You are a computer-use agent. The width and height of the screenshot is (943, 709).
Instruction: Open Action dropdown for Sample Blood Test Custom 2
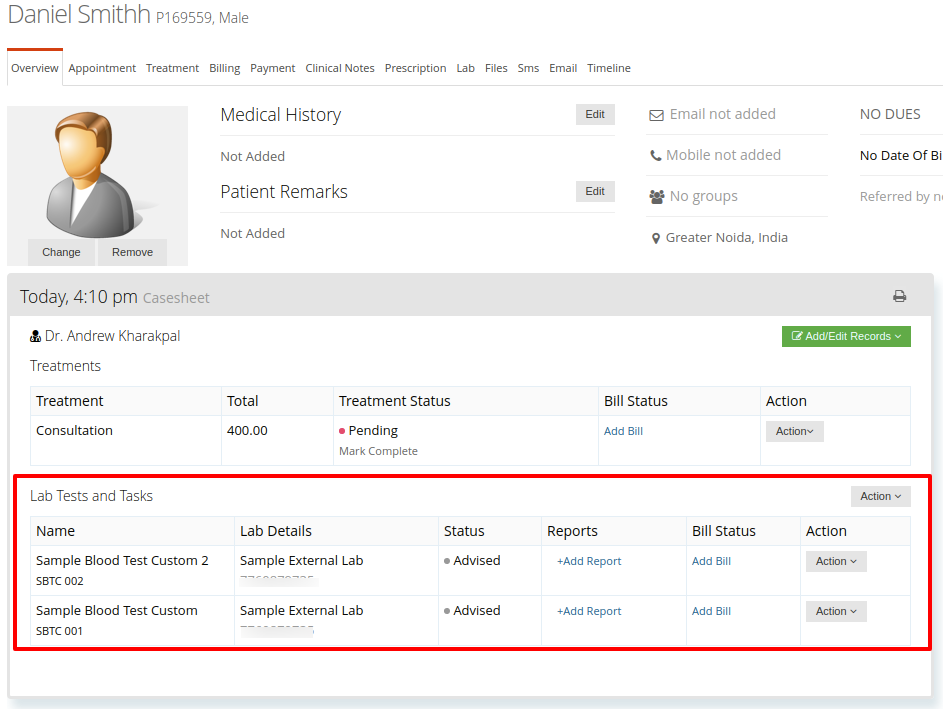[x=836, y=561]
